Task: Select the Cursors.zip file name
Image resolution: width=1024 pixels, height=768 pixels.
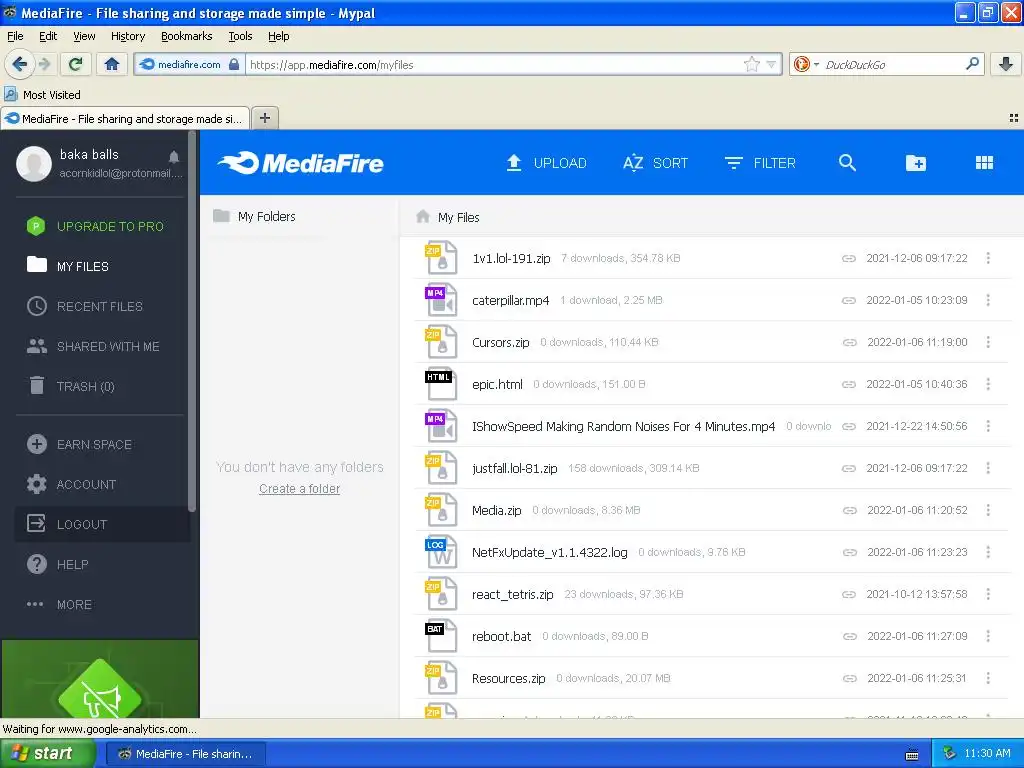Action: tap(501, 342)
